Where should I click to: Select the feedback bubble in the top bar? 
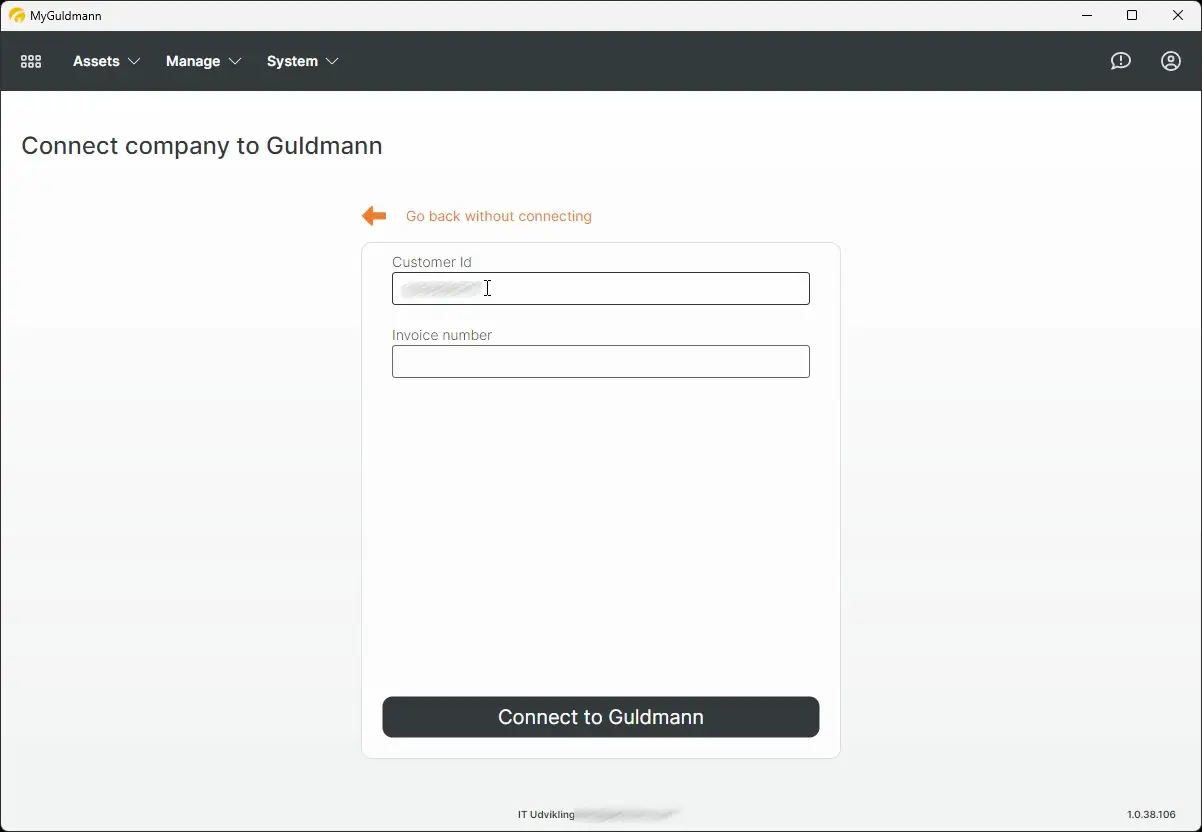coord(1120,61)
